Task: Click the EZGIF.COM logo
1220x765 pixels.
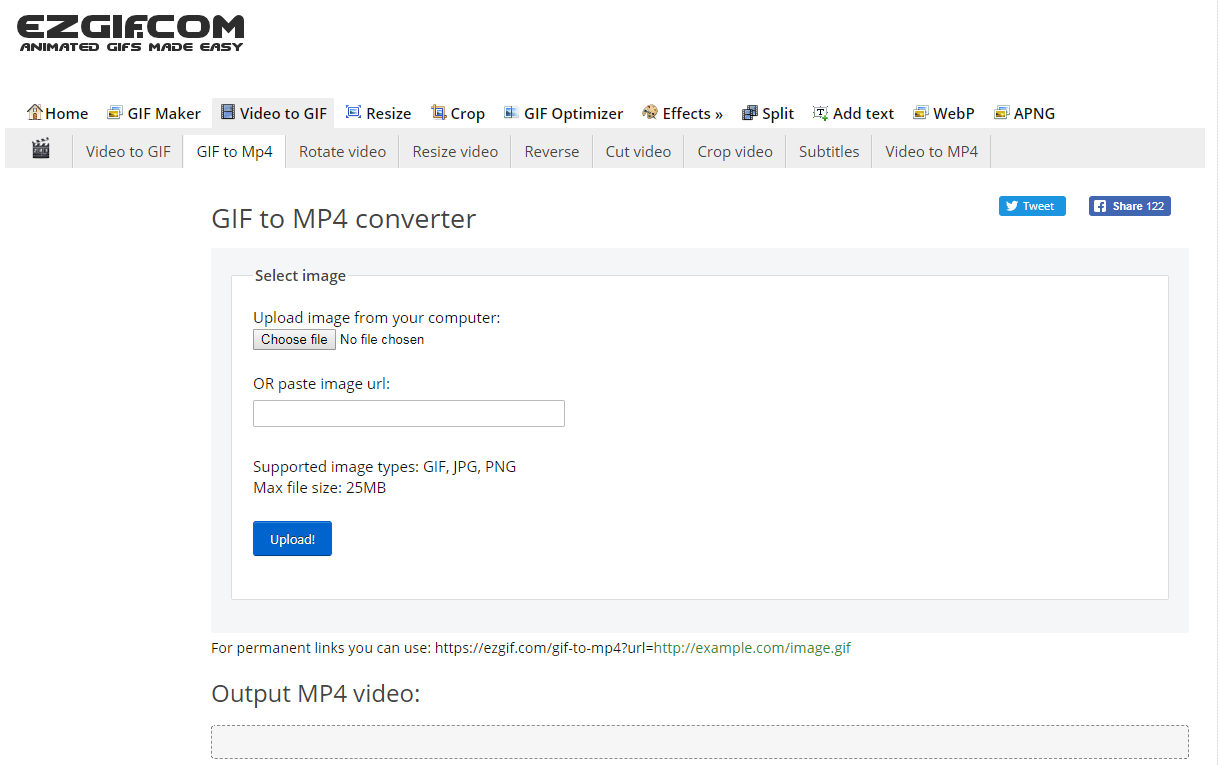Action: click(x=130, y=33)
